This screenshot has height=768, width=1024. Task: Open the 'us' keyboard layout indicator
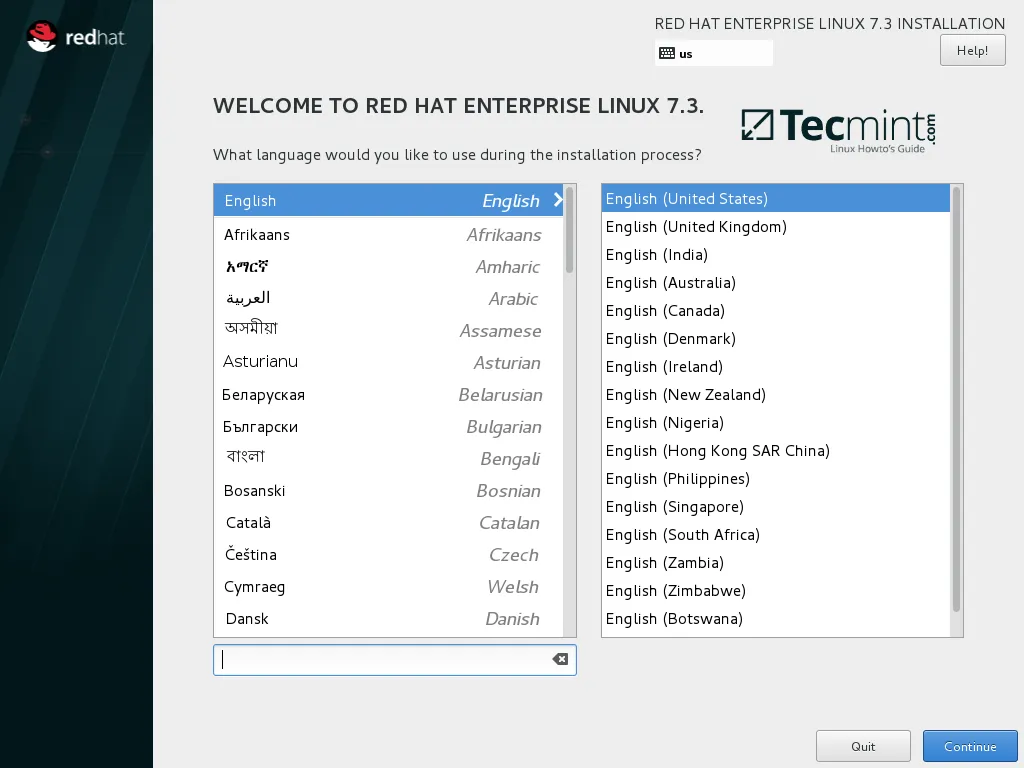coord(700,52)
